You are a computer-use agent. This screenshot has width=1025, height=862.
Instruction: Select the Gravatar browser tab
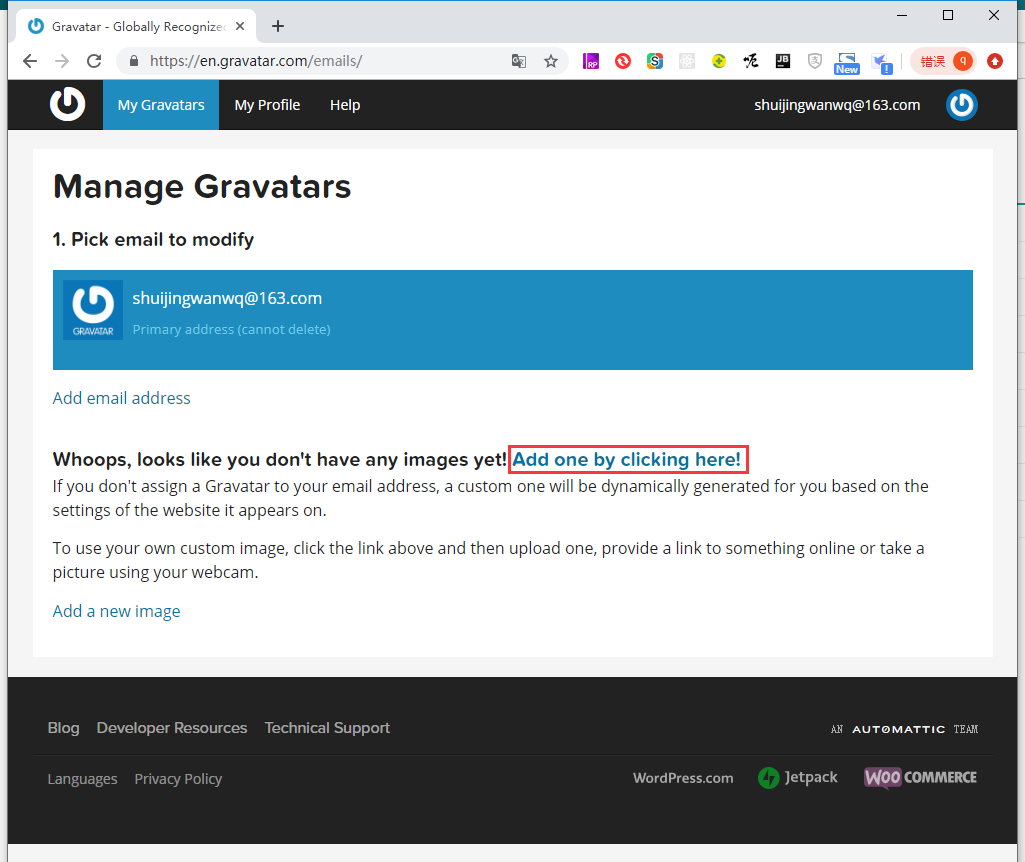point(137,26)
